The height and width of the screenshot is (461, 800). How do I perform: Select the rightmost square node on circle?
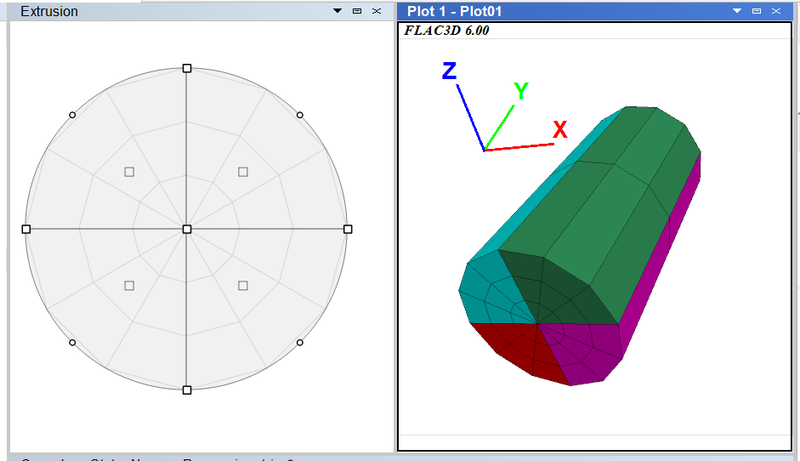coord(348,229)
